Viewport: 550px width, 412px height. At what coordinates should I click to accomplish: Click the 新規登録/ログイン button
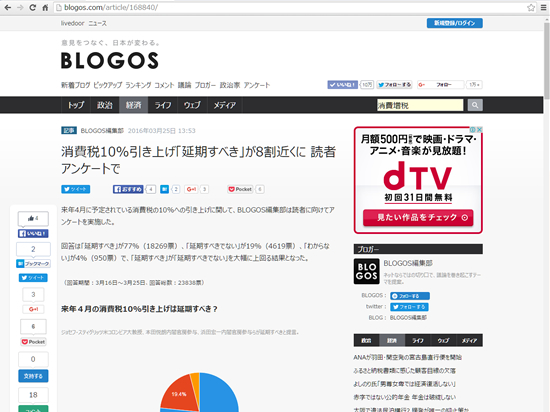455,23
